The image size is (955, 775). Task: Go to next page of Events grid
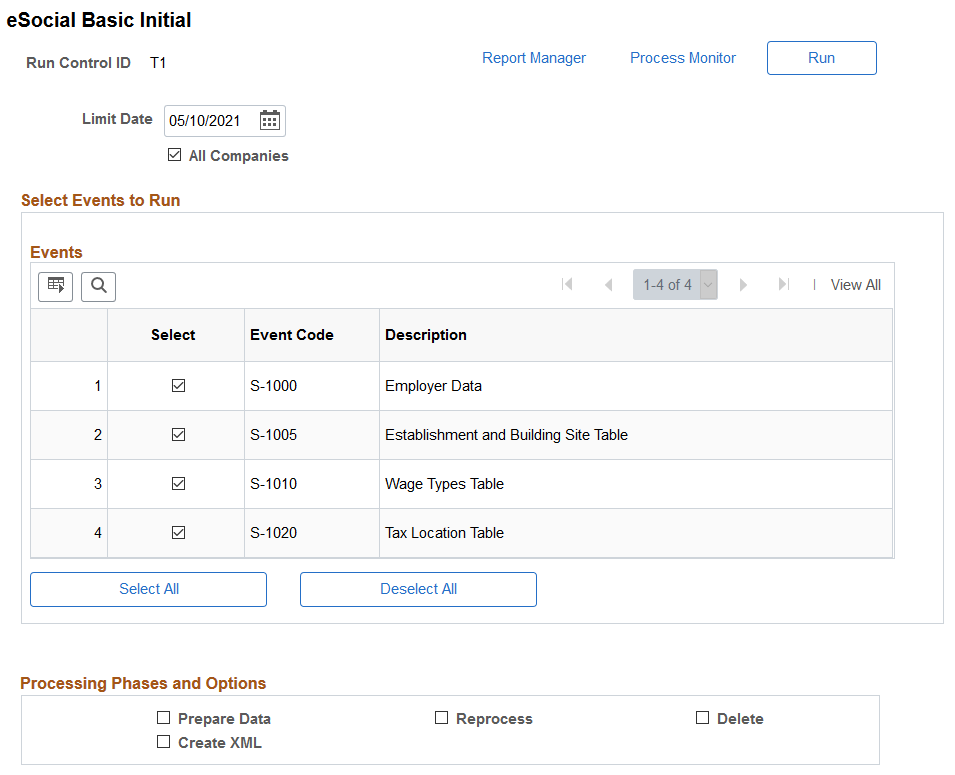coord(742,285)
